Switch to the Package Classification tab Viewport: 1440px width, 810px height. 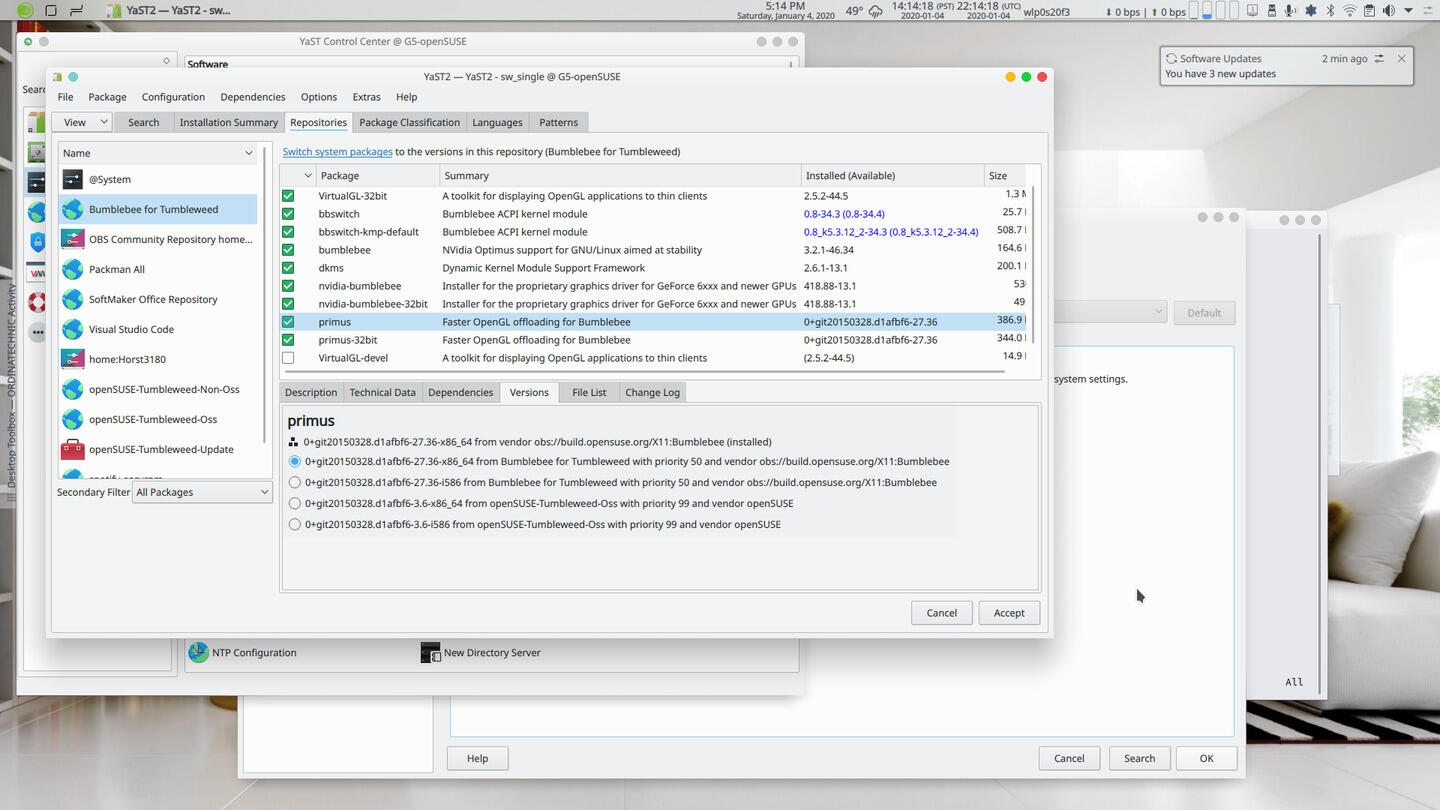tap(409, 122)
